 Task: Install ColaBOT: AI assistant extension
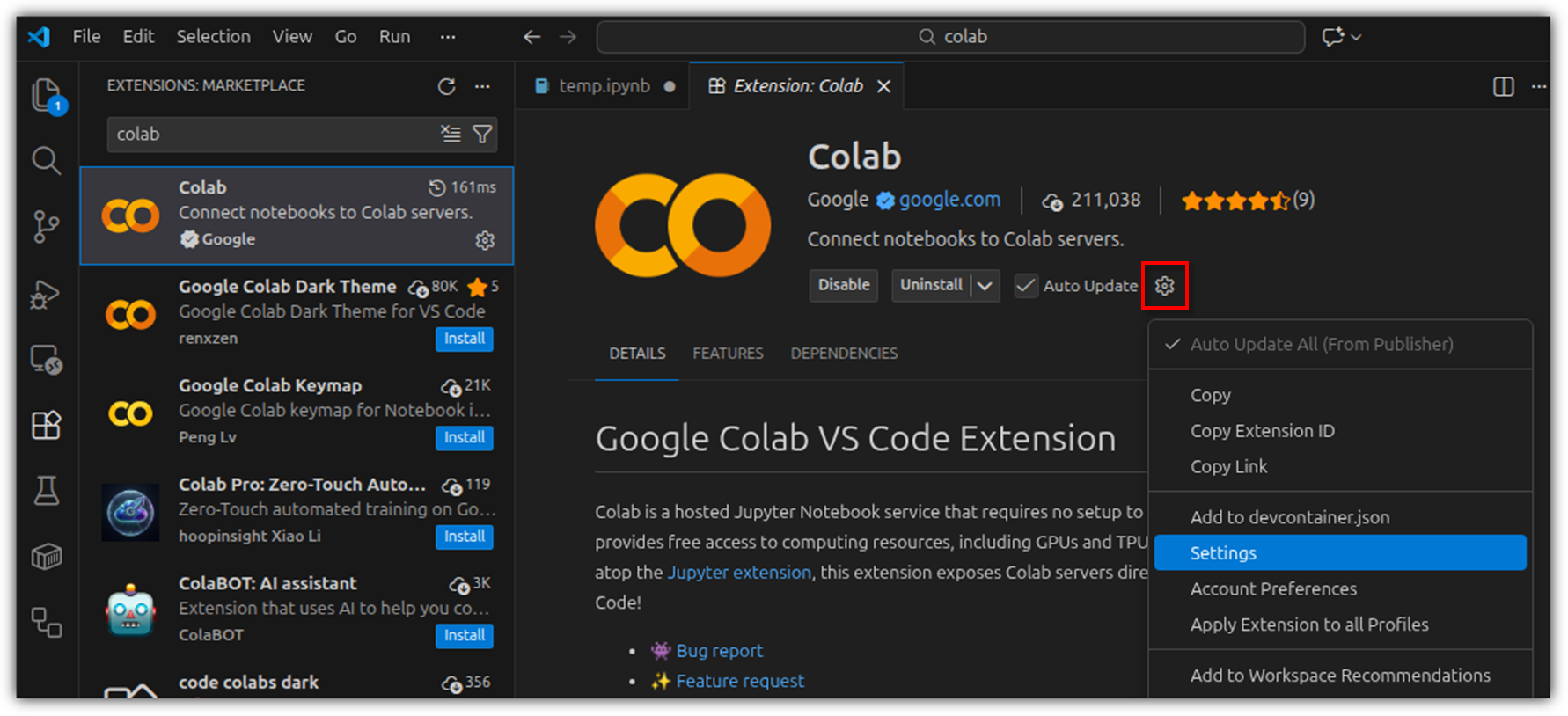pos(465,636)
